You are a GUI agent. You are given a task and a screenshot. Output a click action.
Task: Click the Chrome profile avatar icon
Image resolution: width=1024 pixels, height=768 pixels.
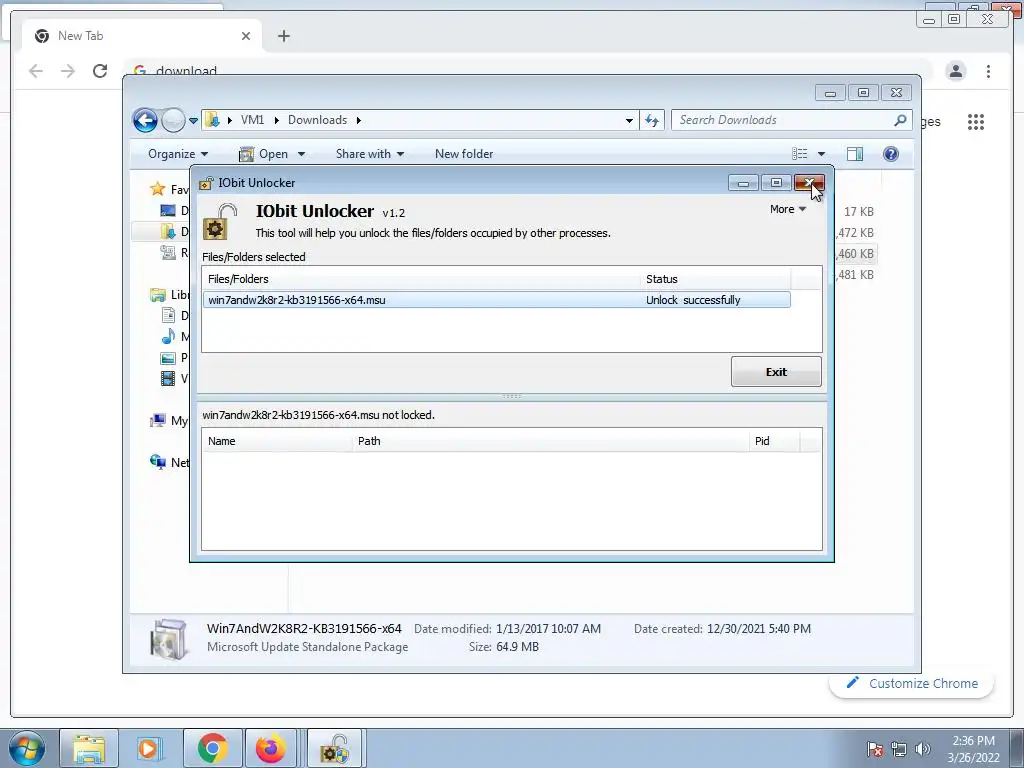[x=955, y=71]
